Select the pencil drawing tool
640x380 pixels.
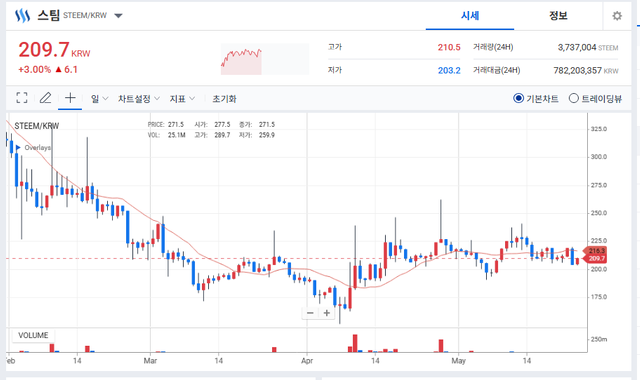point(45,98)
